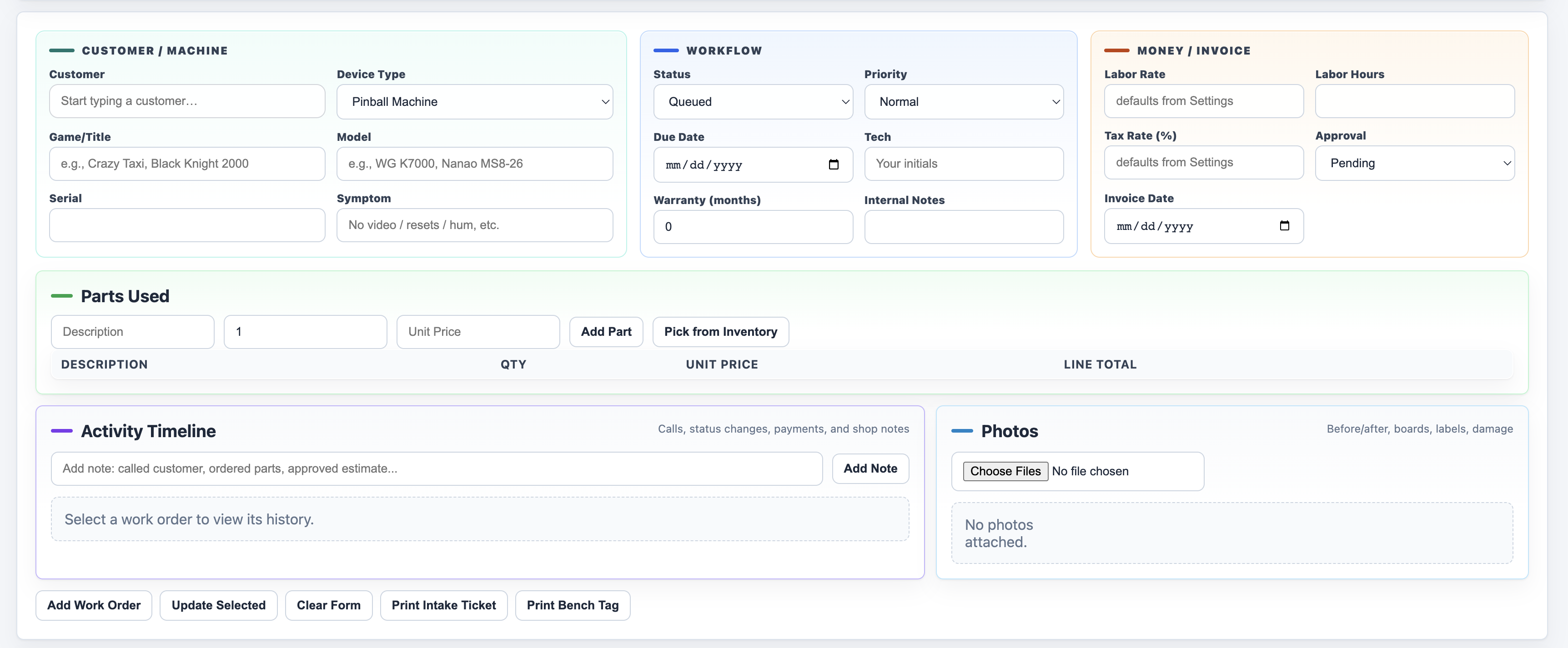This screenshot has width=1568, height=648.
Task: Click the DESCRIPTION column header
Action: 104,364
